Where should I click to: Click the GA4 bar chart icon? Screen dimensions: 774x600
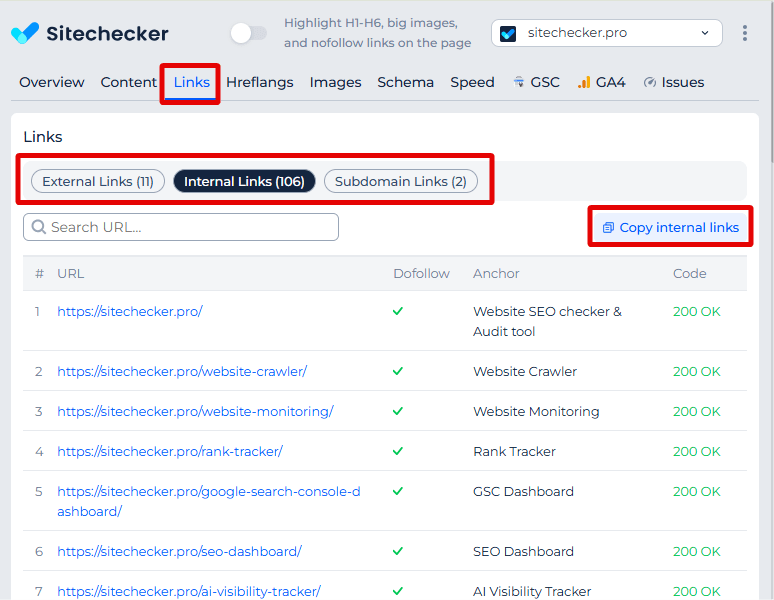tap(584, 82)
